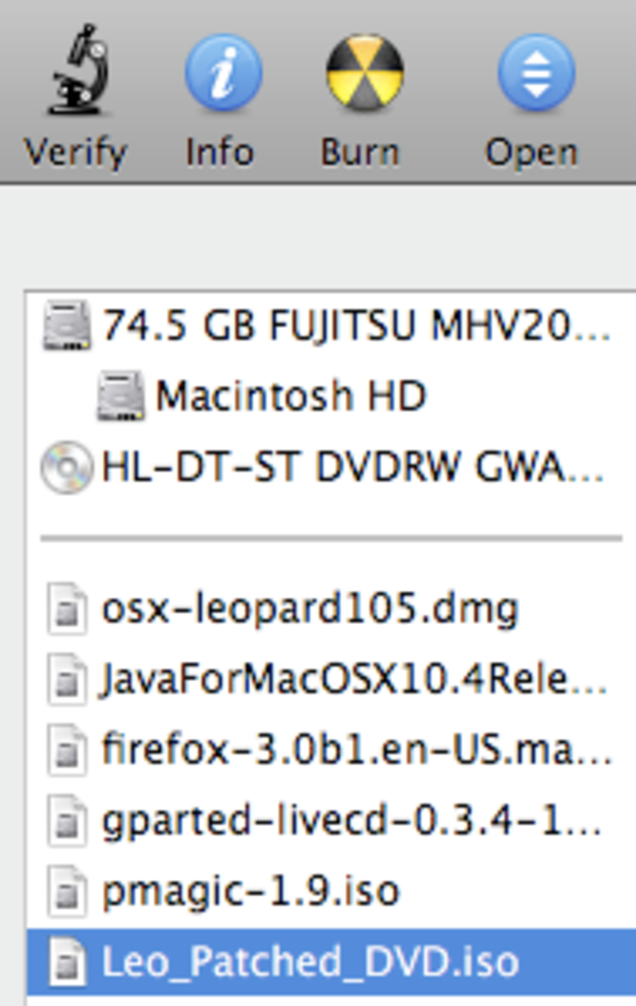Select the 74.5 GB FUJITSU disk
The width and height of the screenshot is (636, 1006).
(x=355, y=327)
